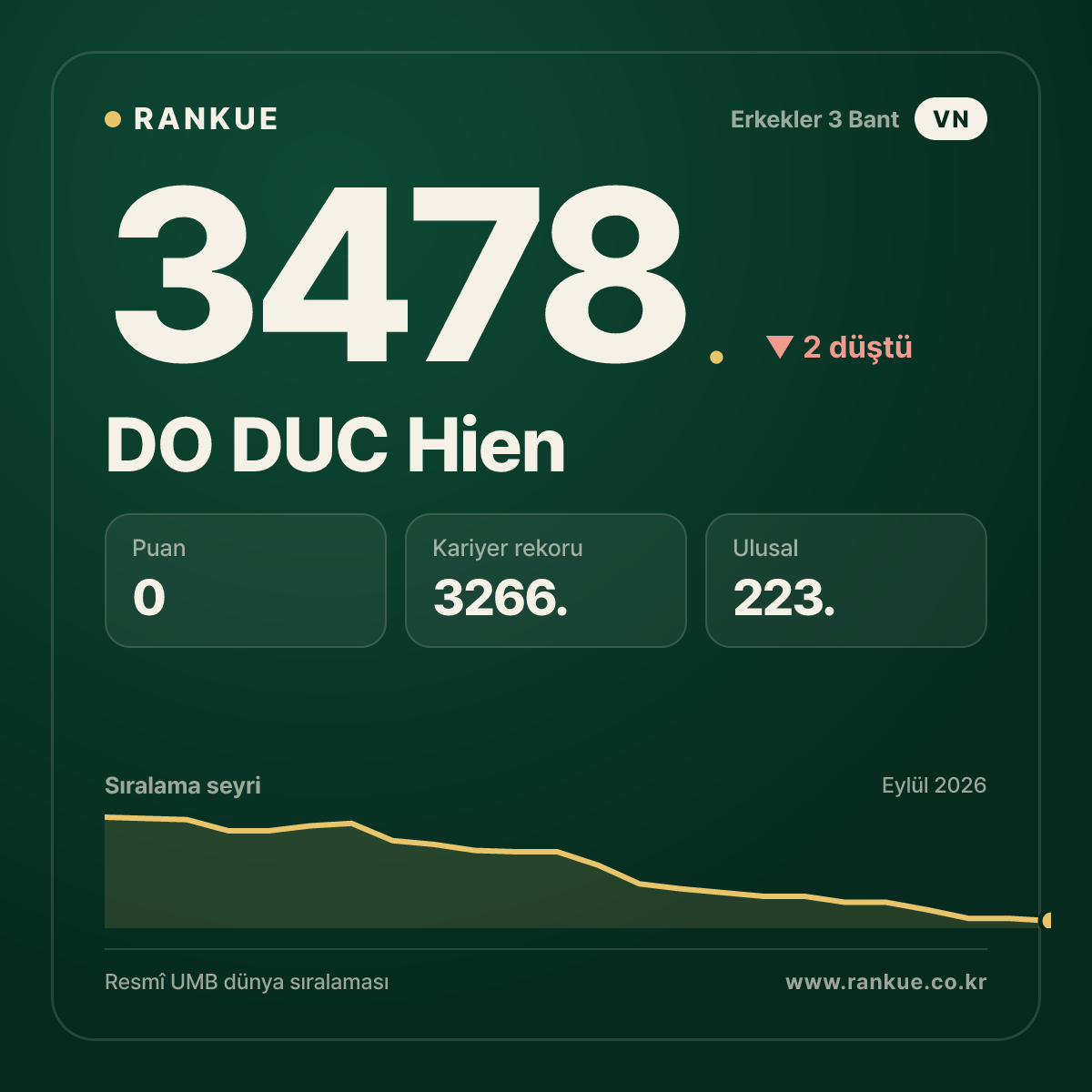Click the large ranking number 3478
1092x1092 pixels.
400,273
